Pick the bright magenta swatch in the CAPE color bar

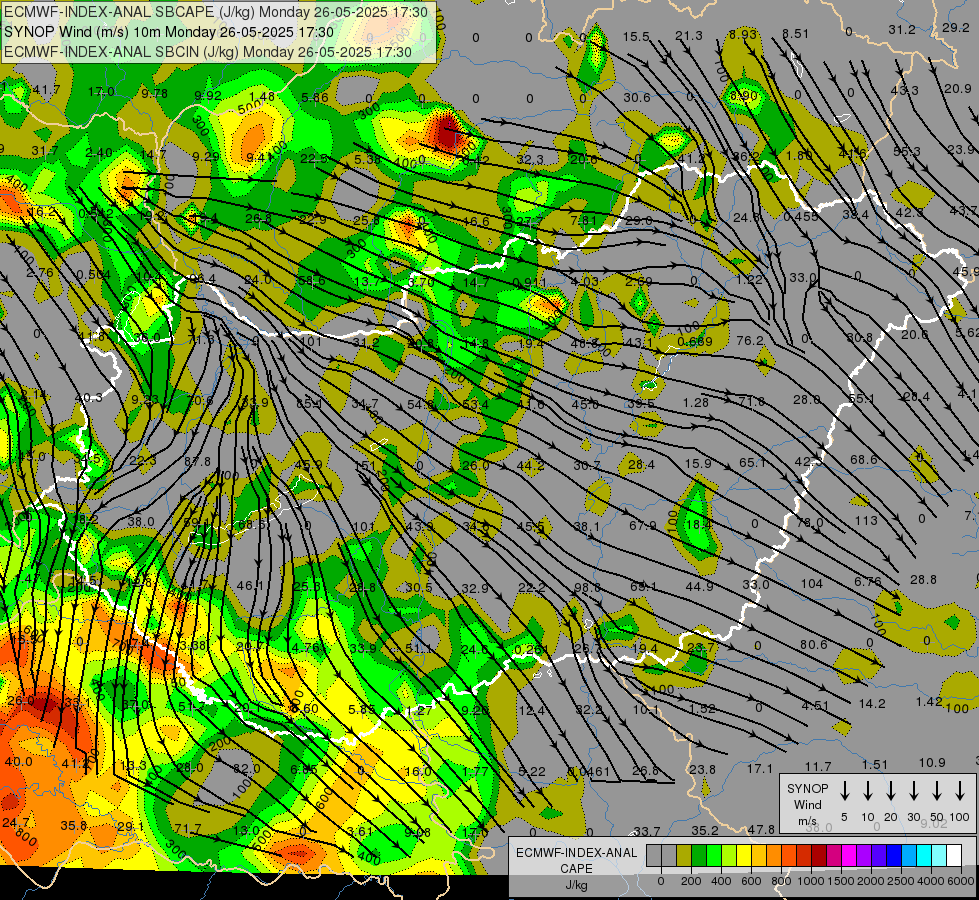point(849,855)
